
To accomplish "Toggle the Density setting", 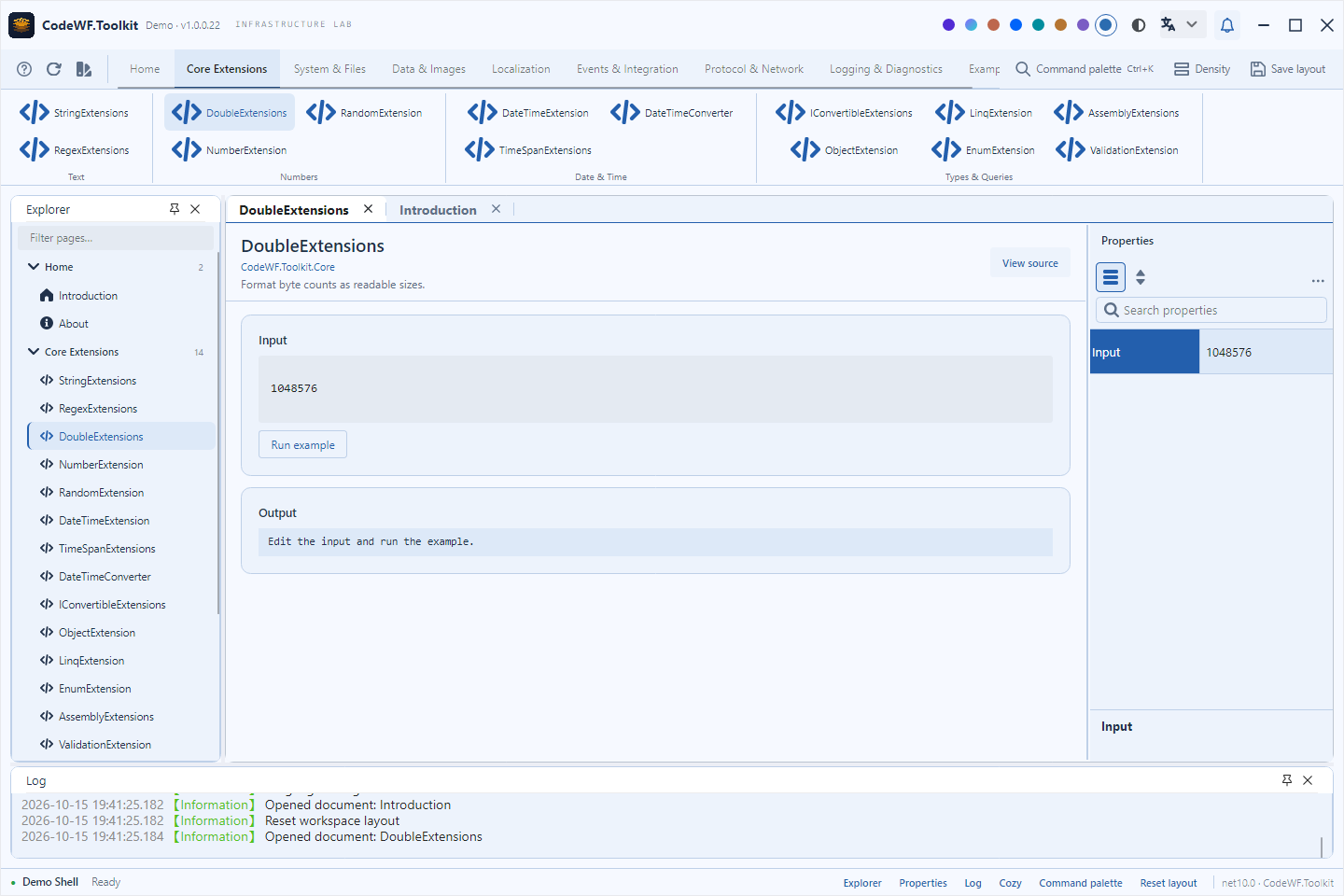I will click(x=1202, y=69).
